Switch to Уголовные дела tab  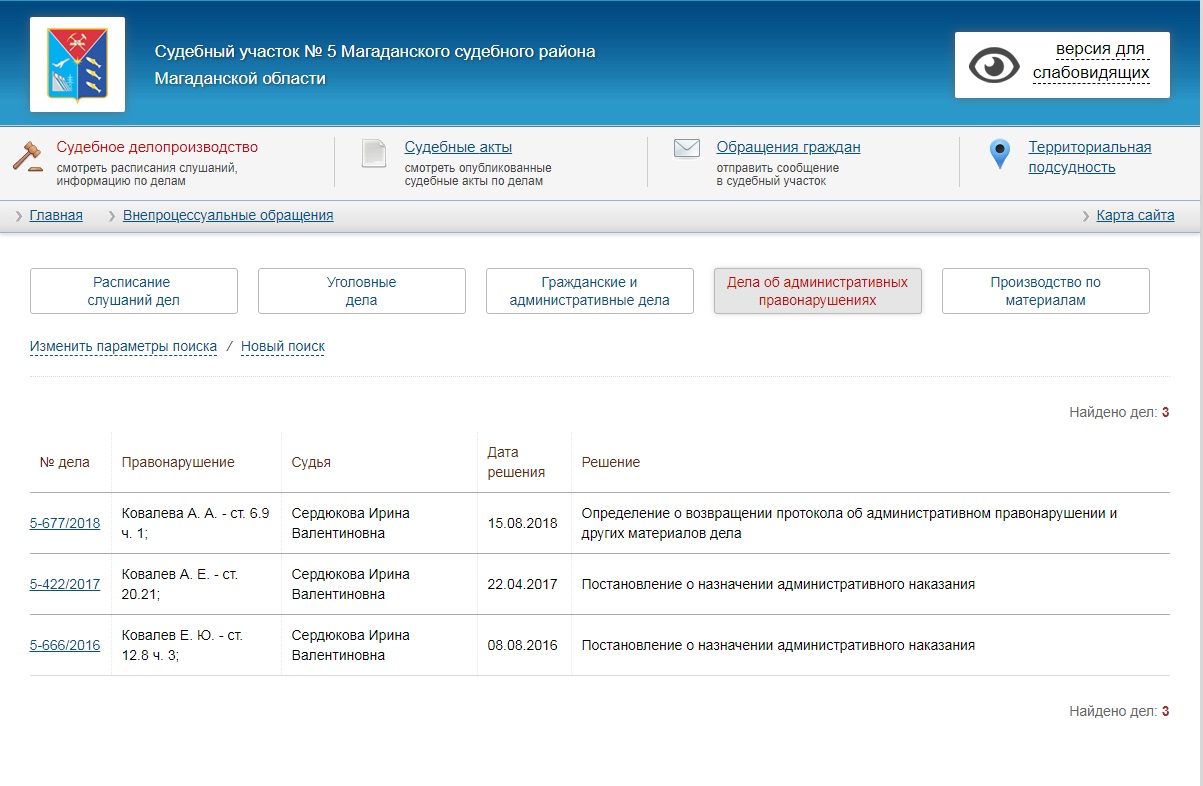coord(362,291)
